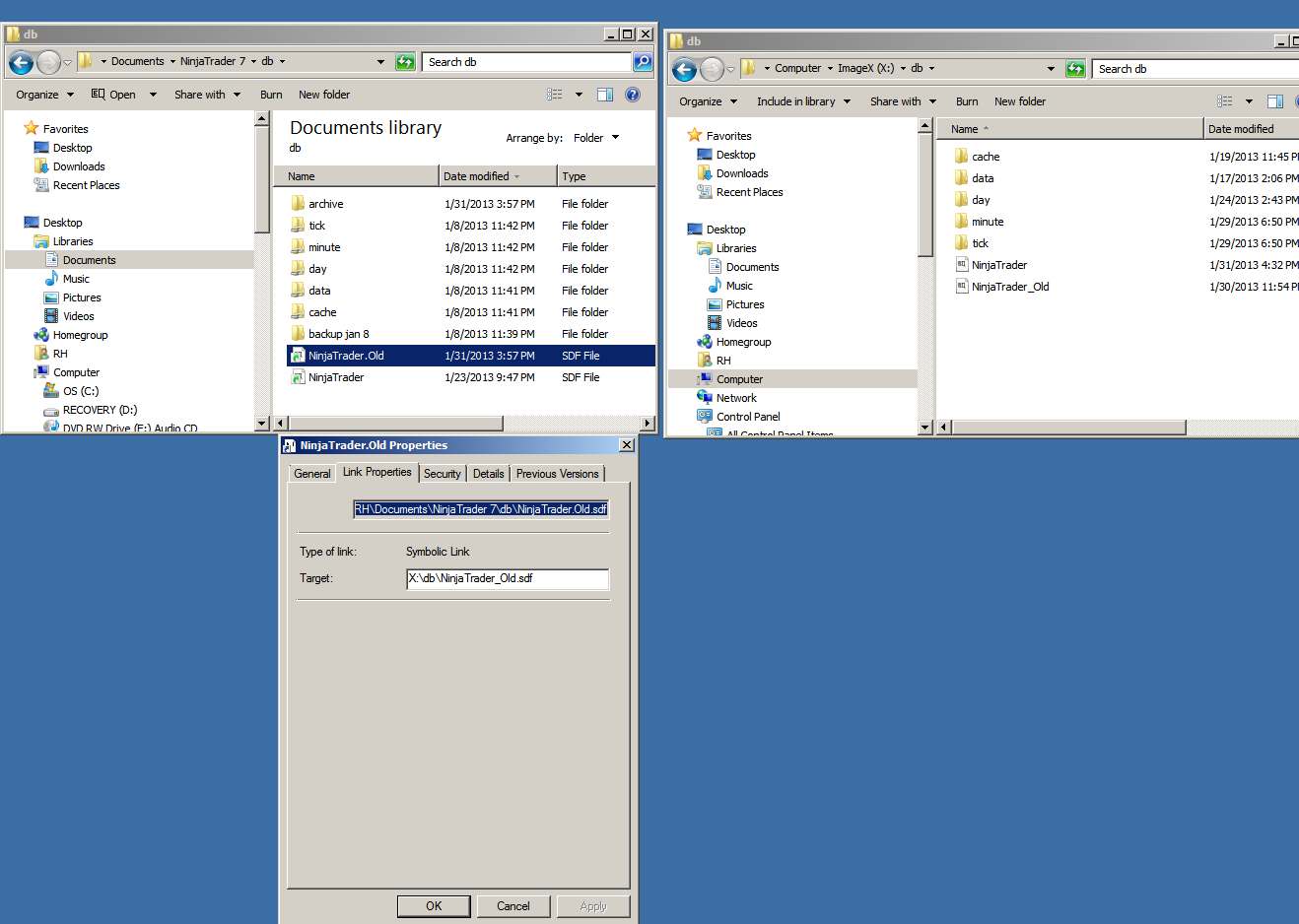Switch to Security tab in Properties

[x=442, y=474]
